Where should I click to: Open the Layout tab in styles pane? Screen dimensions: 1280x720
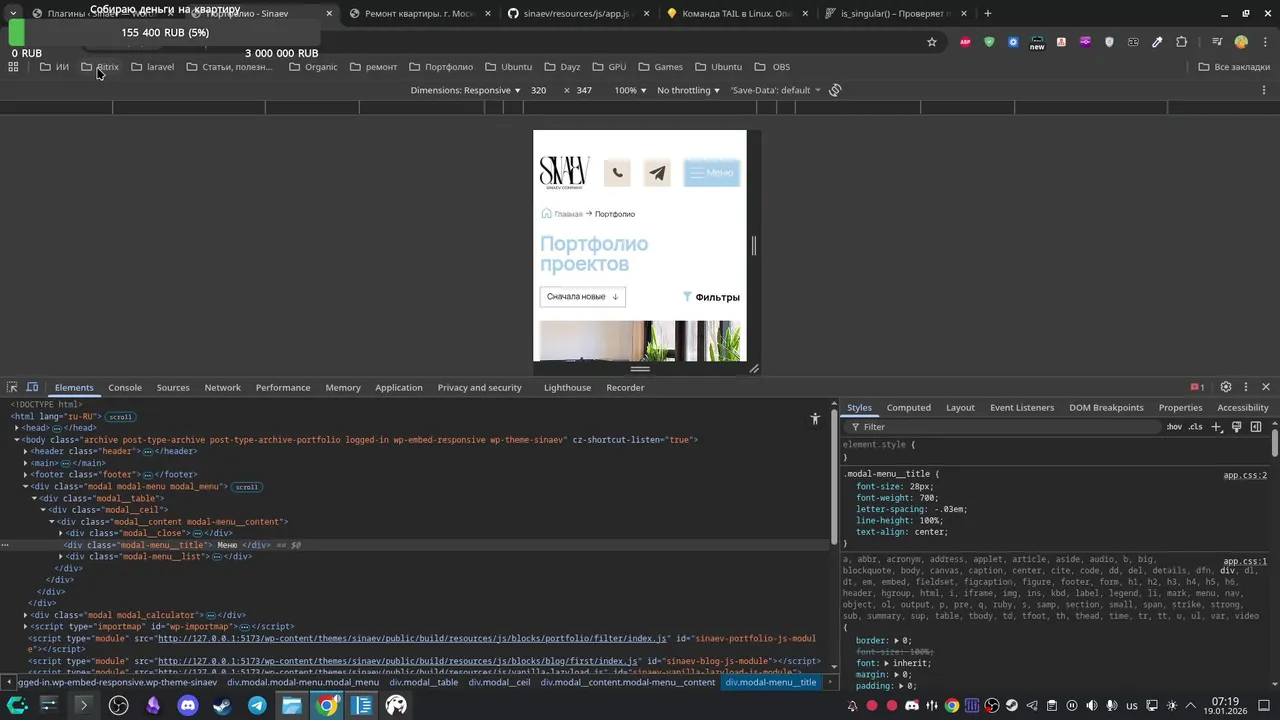(x=960, y=407)
